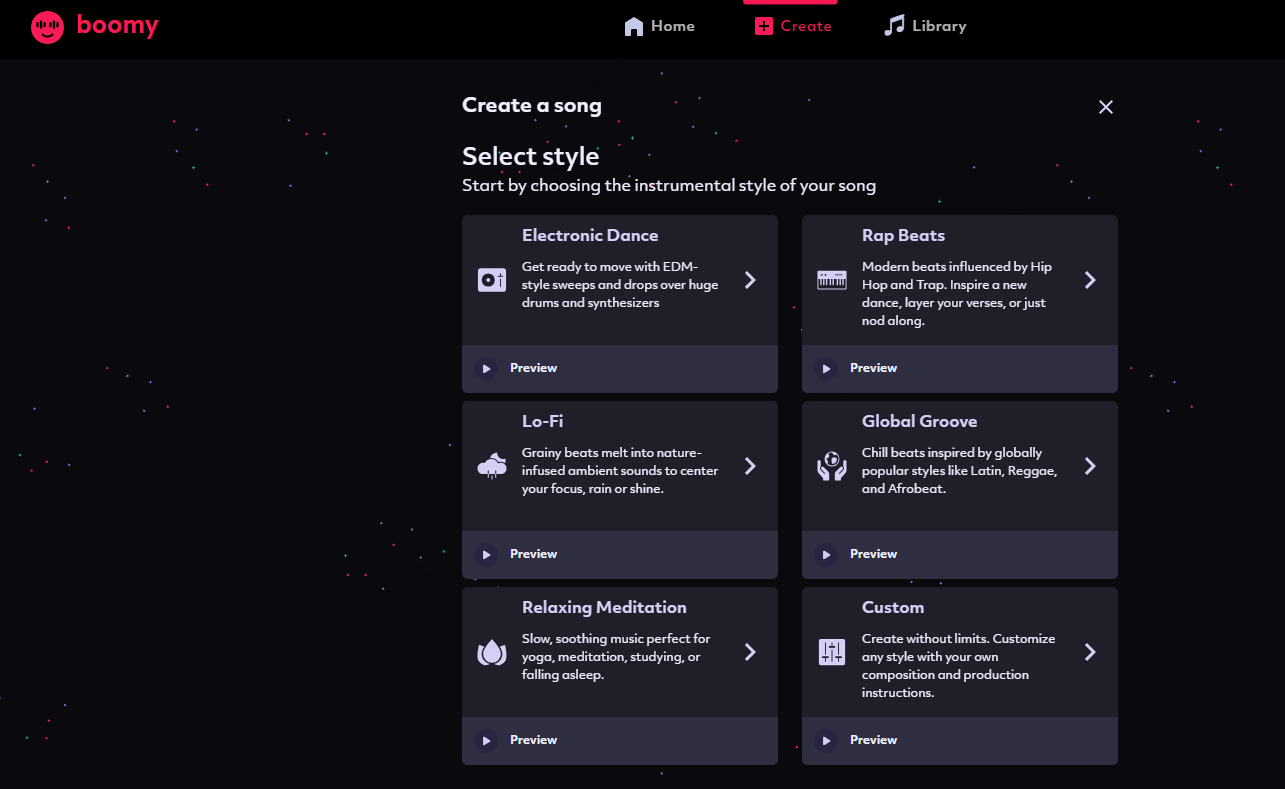Viewport: 1285px width, 789px height.
Task: Expand Lo-Fi with its chevron arrow
Action: coord(750,466)
